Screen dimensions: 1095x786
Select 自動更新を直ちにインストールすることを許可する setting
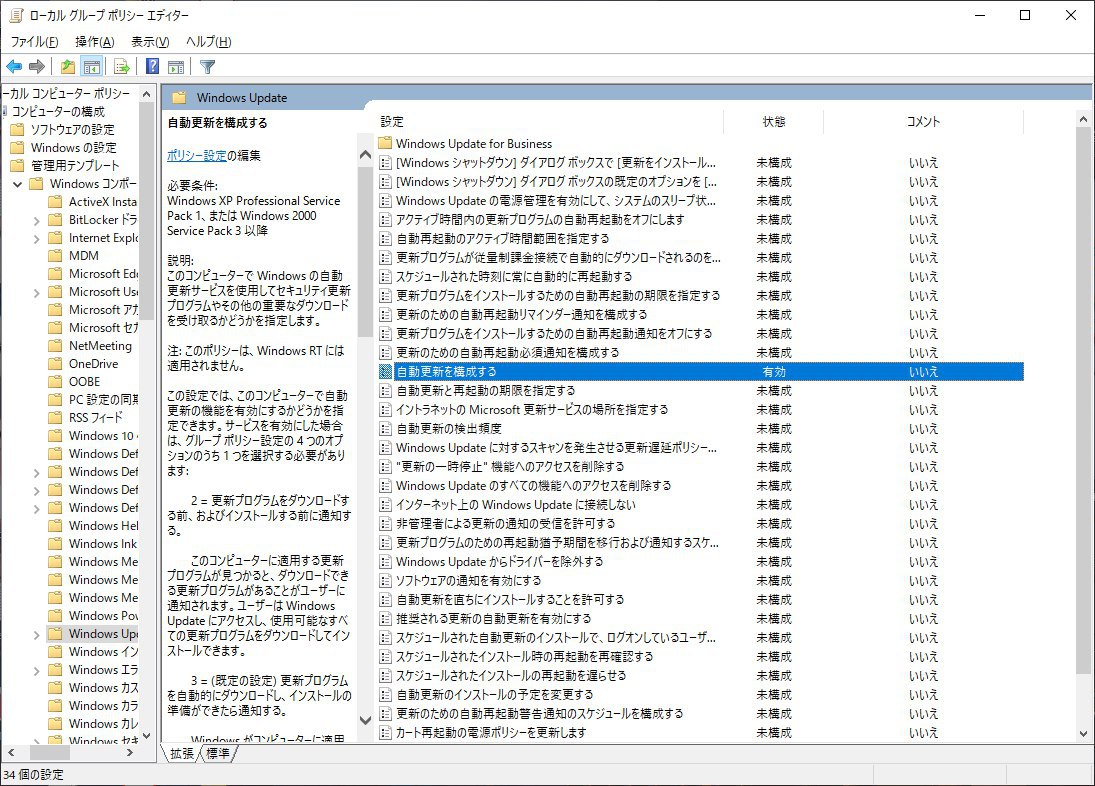coord(510,600)
